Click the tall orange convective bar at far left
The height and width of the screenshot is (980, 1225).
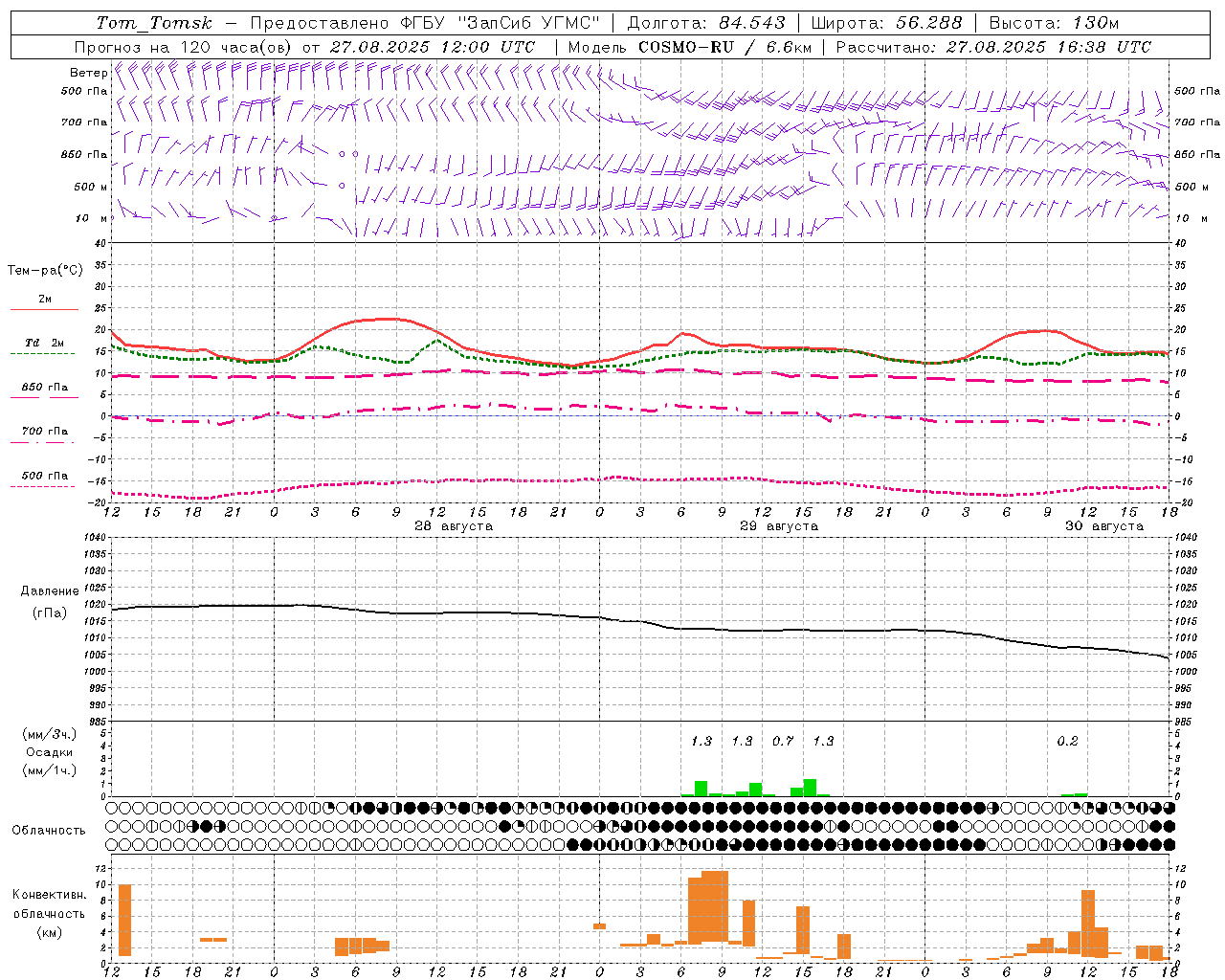[124, 920]
